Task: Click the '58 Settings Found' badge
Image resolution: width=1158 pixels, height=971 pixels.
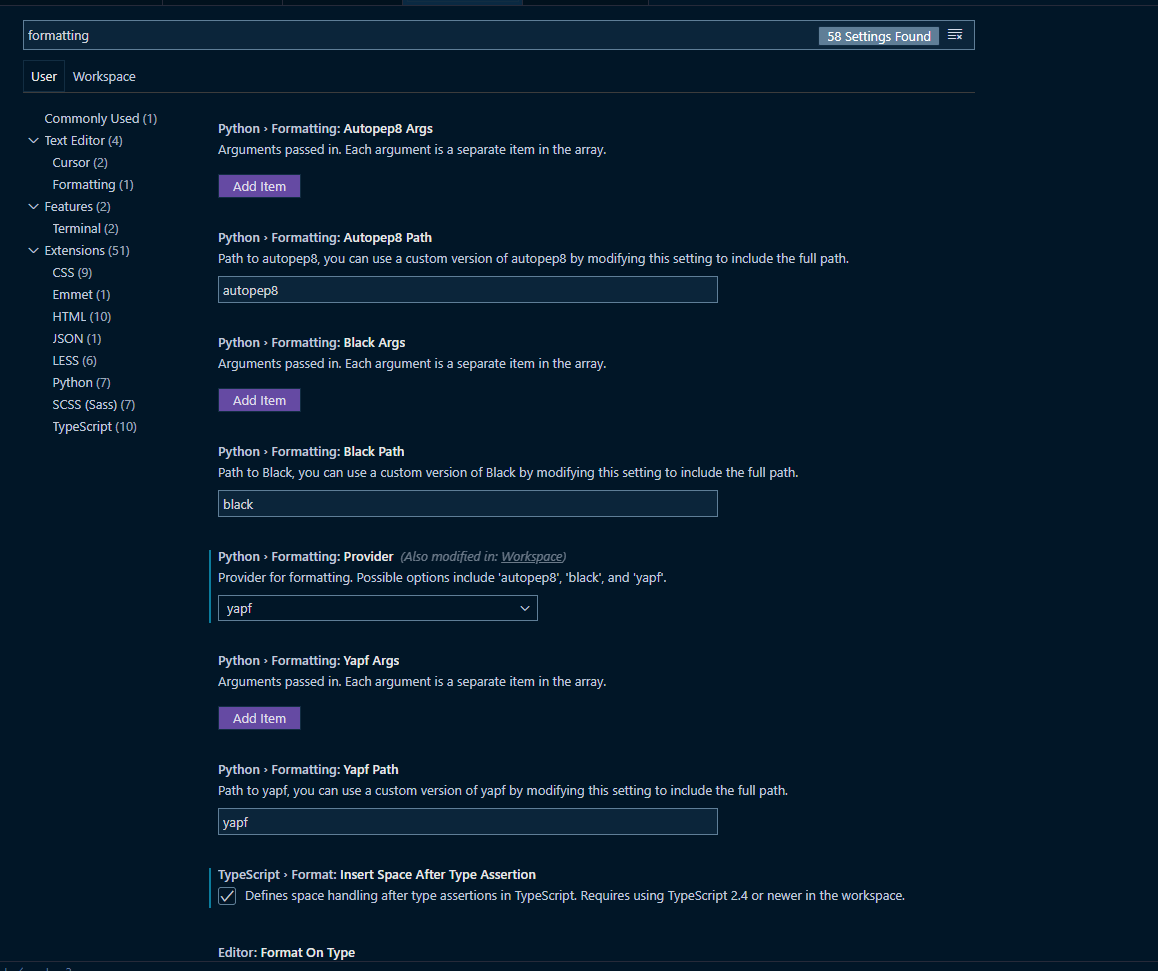Action: (879, 36)
